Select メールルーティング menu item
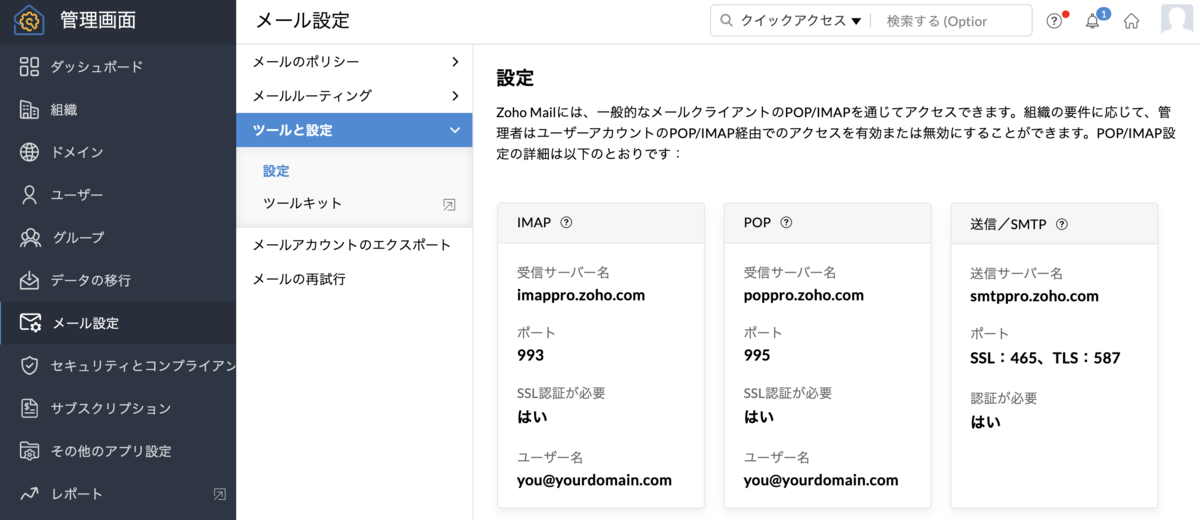 tap(354, 96)
